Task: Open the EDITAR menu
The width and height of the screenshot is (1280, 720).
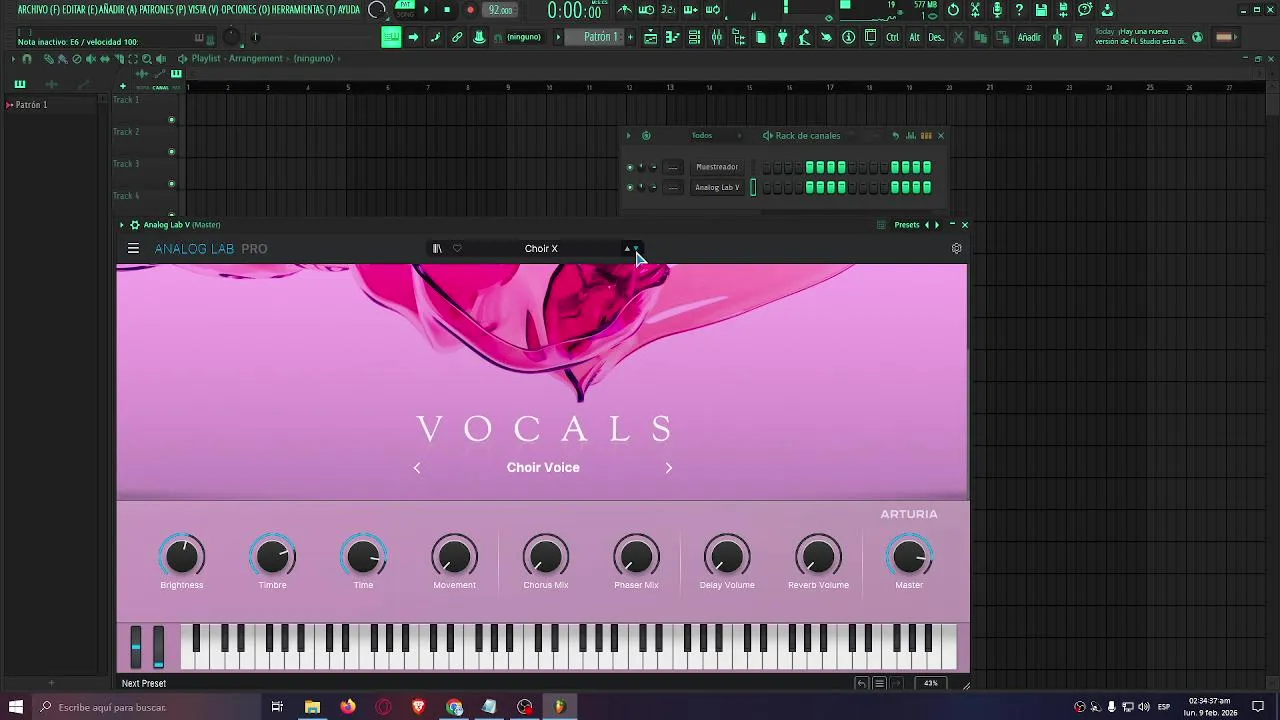Action: [80, 10]
